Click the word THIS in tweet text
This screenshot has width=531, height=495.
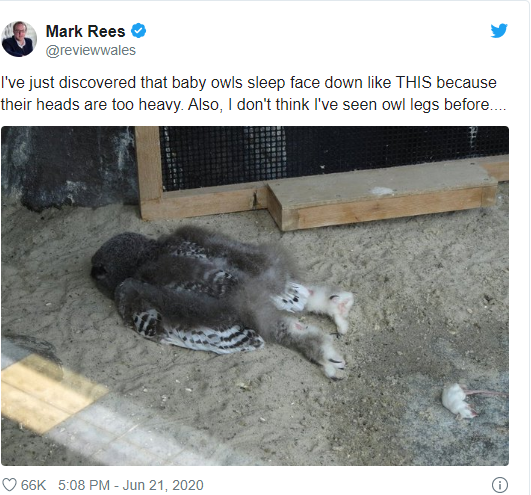click(413, 83)
